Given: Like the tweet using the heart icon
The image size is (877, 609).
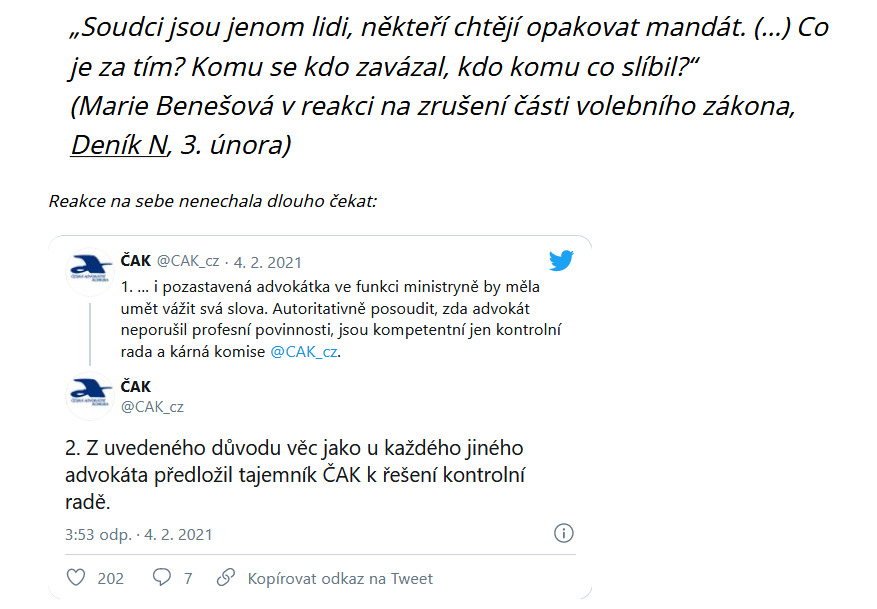Looking at the screenshot, I should (x=76, y=577).
